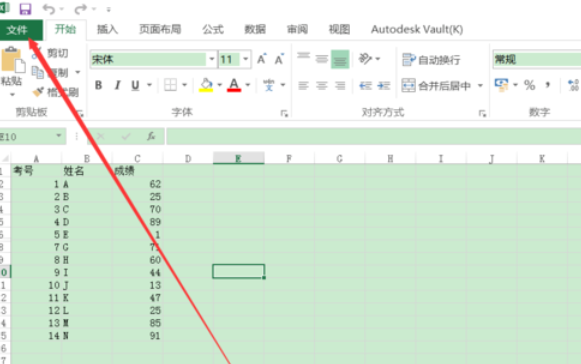Click the Redo arrow icon
Image resolution: width=581 pixels, height=364 pixels.
pos(80,9)
